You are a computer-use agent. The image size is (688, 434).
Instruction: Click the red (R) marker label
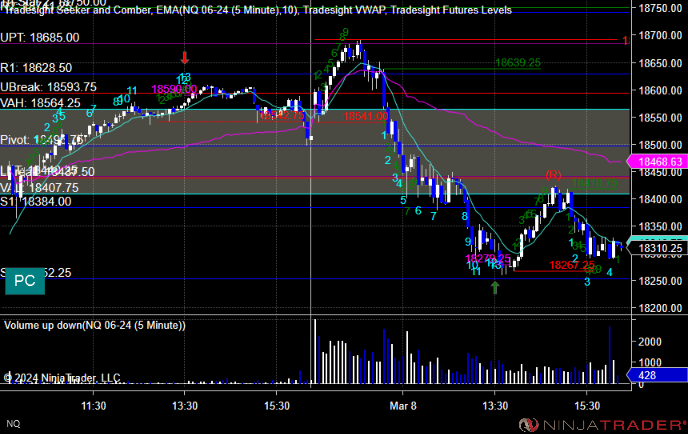pos(553,175)
